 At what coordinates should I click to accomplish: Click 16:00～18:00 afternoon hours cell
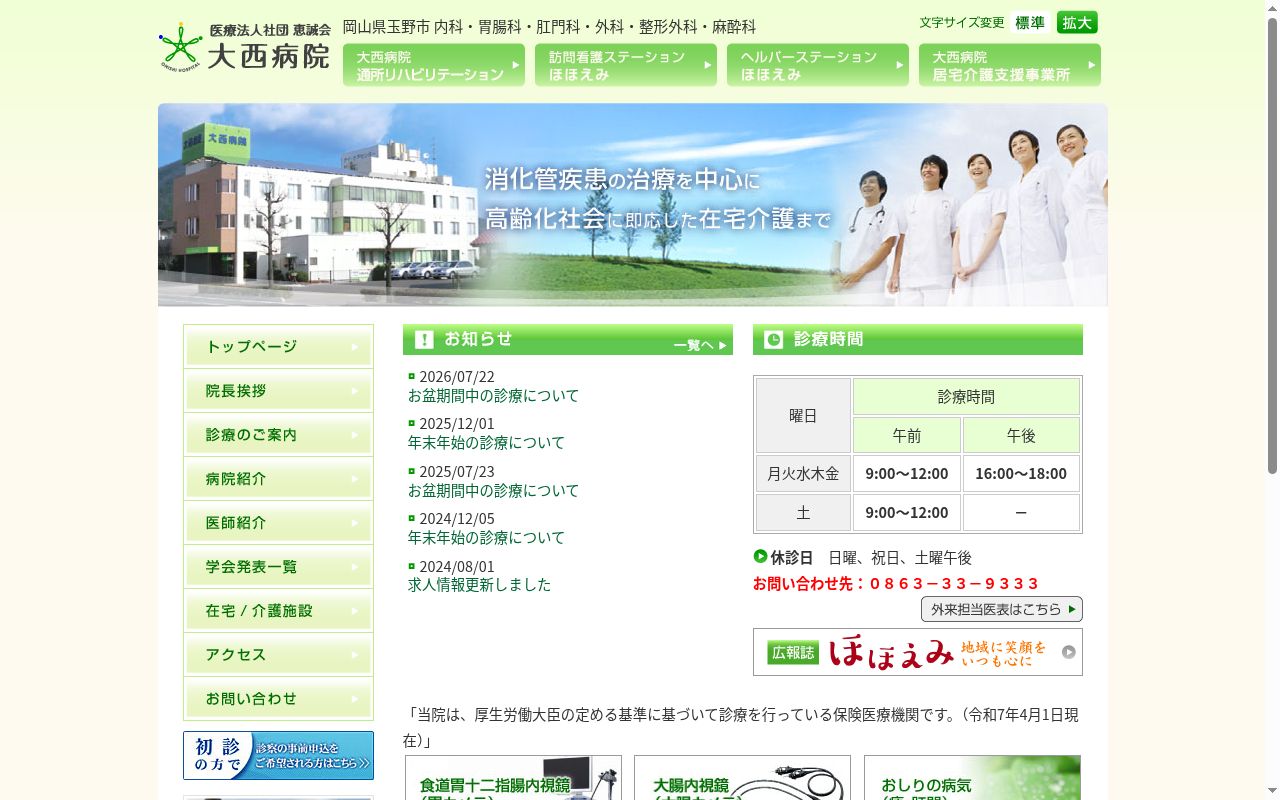1021,474
